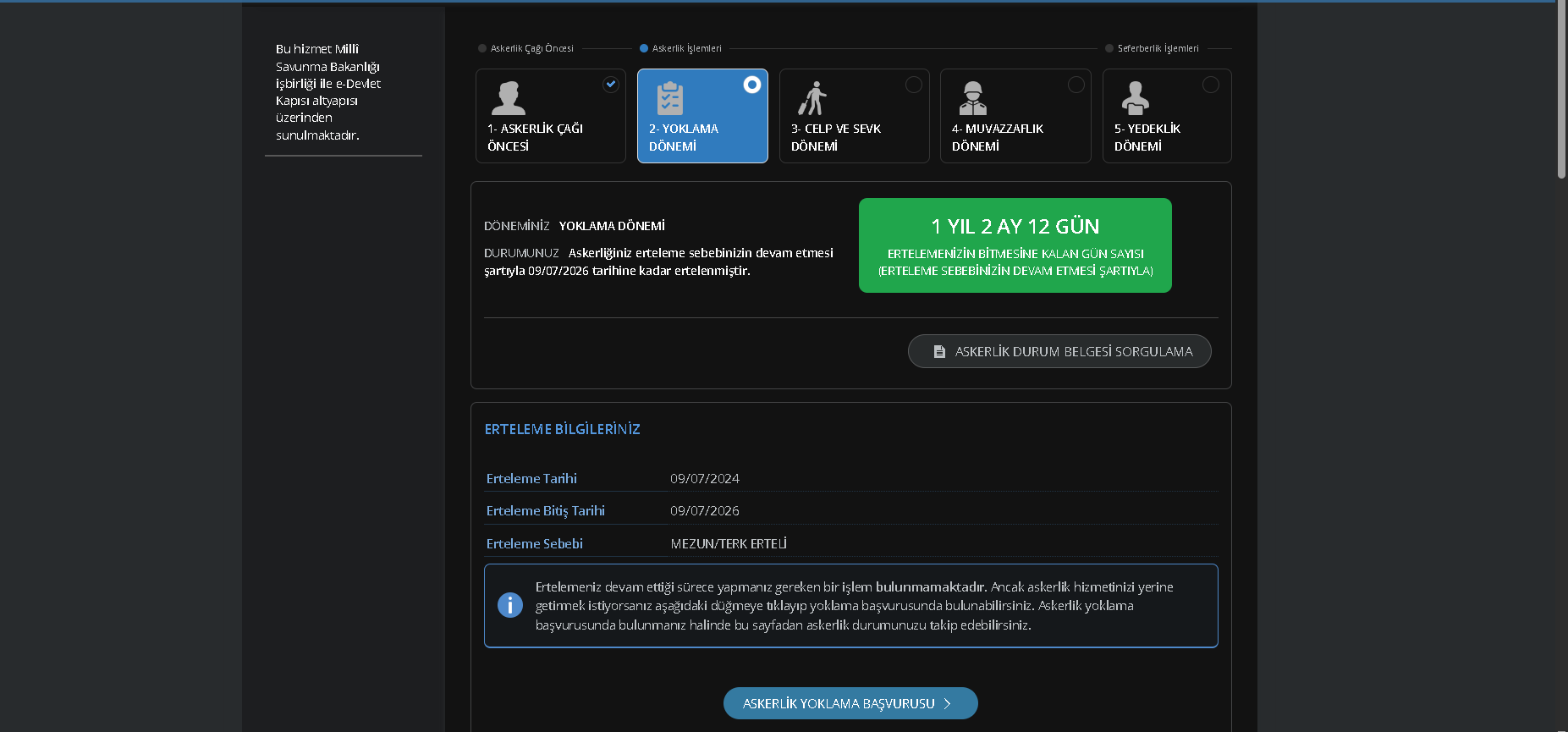Start the Askerlik Yoklama Başvurusu application
1568x732 pixels.
pyautogui.click(x=850, y=703)
